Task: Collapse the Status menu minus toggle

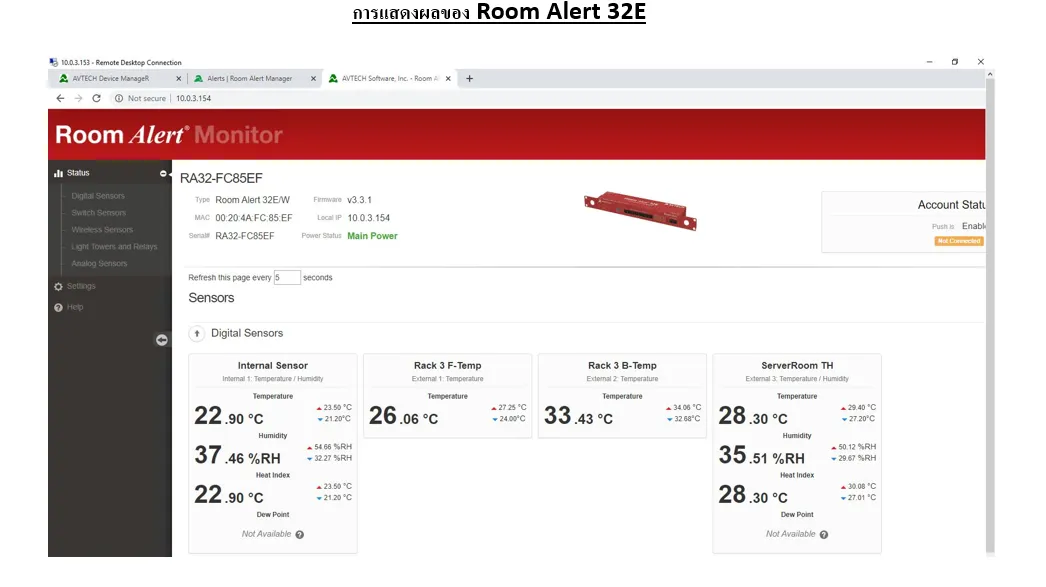Action: (163, 173)
